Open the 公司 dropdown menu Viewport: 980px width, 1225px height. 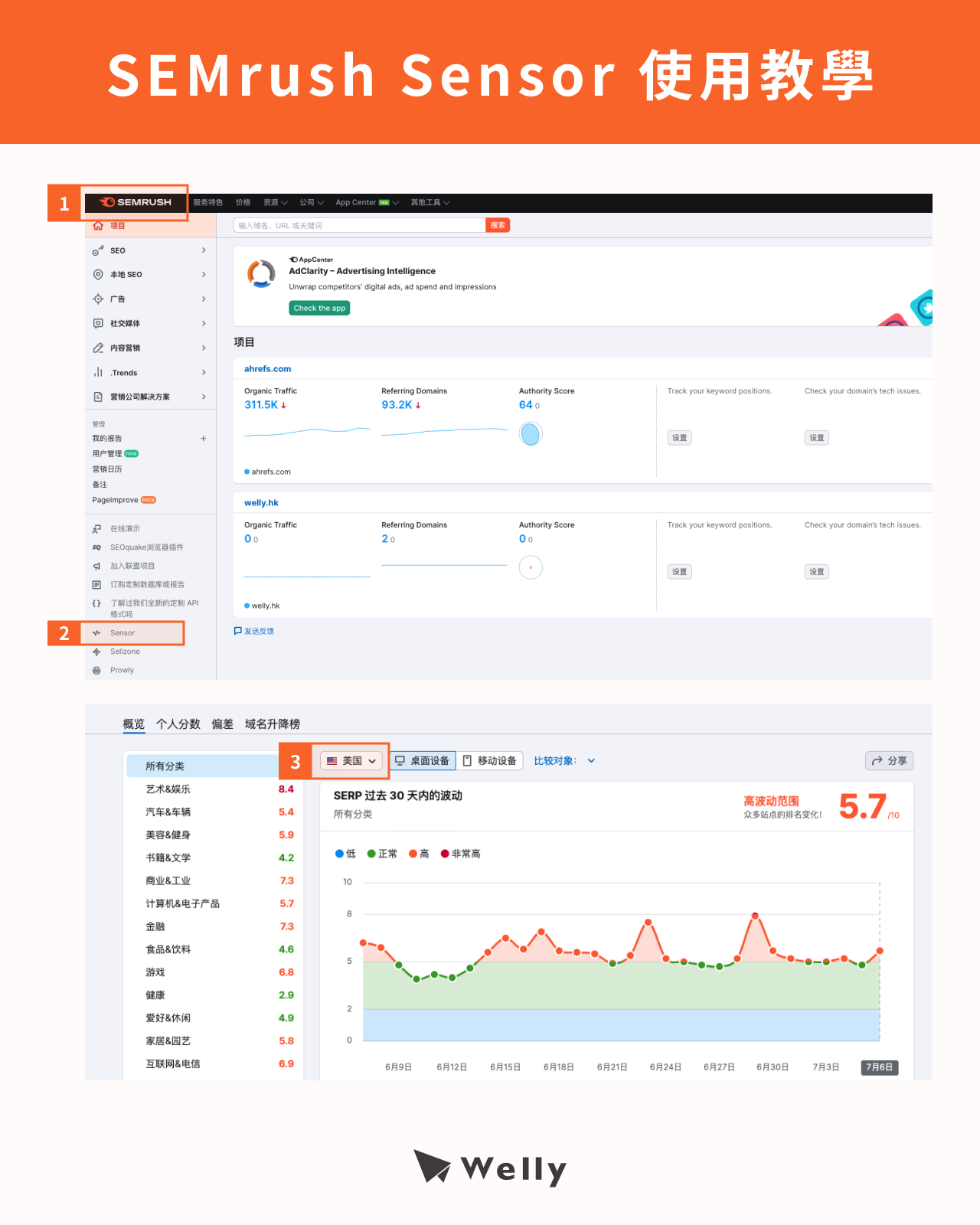[x=312, y=203]
